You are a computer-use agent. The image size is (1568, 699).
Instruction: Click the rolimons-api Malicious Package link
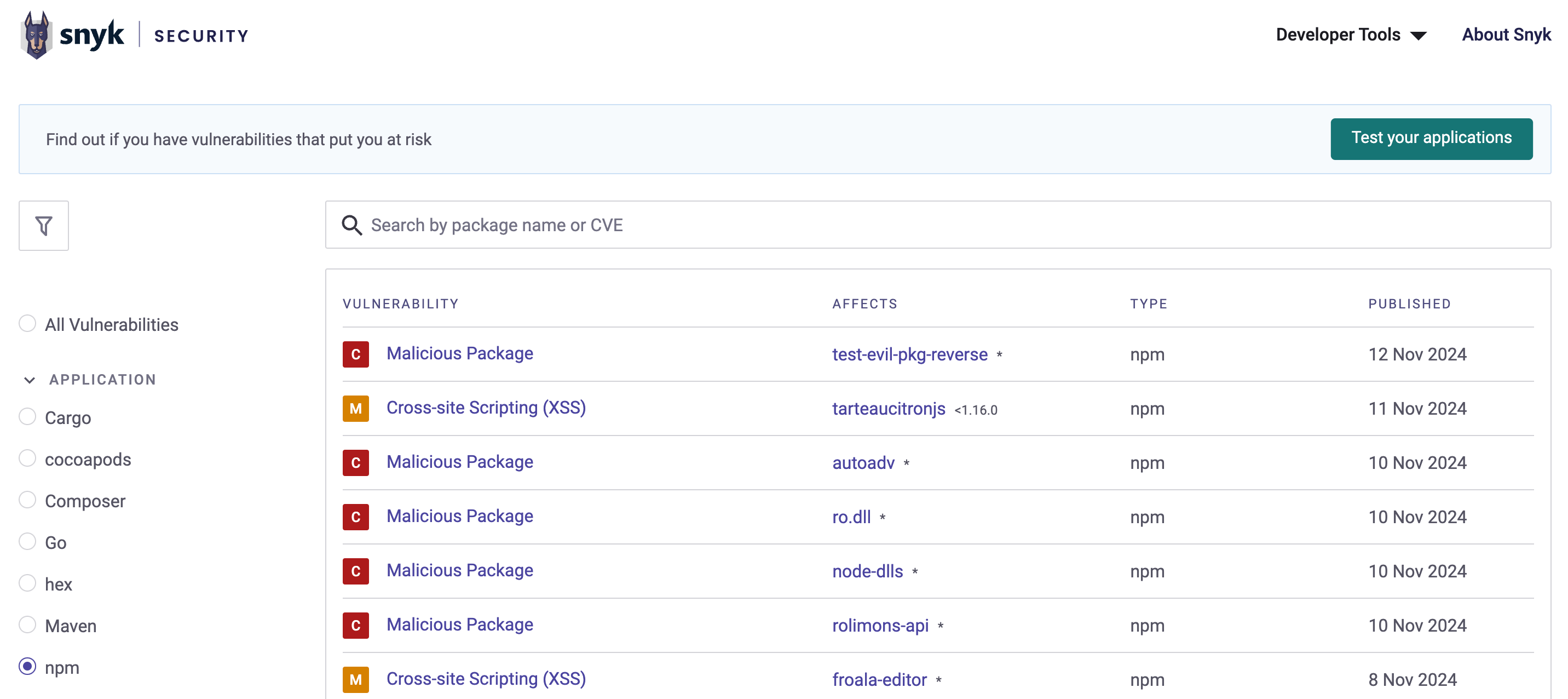[460, 624]
